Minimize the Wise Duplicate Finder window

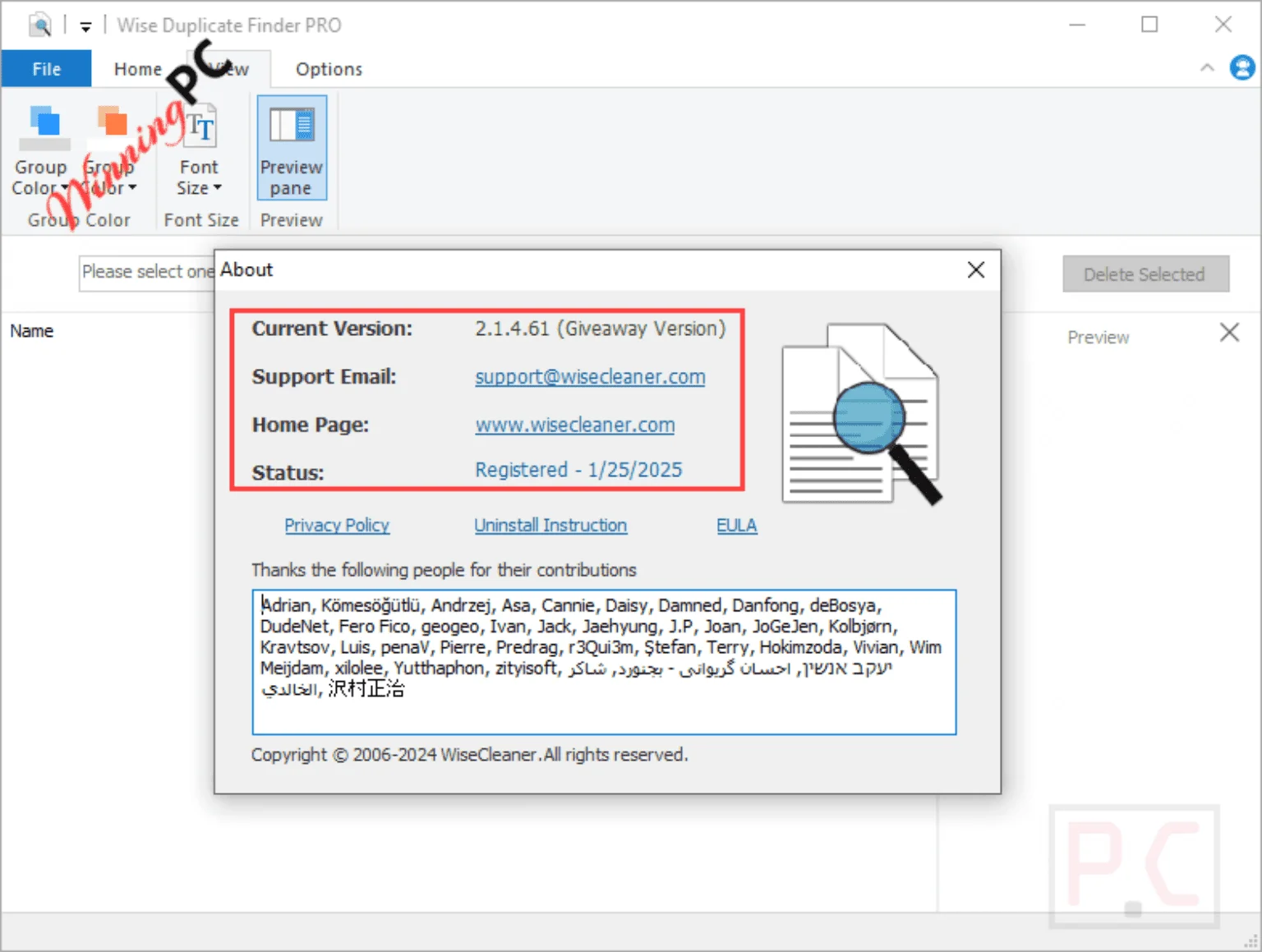(x=1077, y=25)
